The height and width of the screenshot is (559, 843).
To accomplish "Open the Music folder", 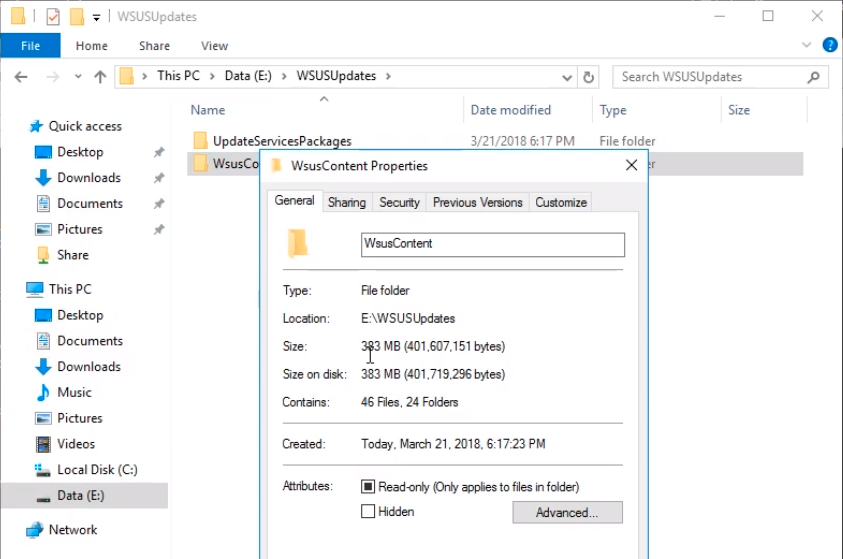I will pos(74,393).
